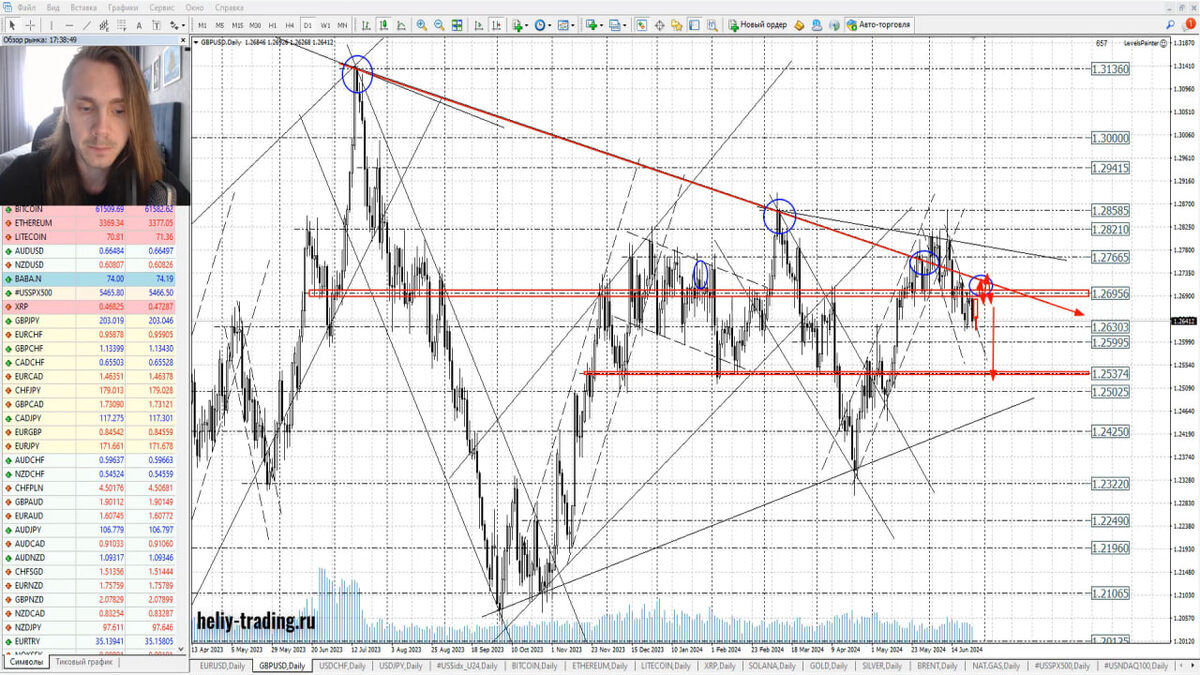Zoom out of the chart

[x=439, y=24]
